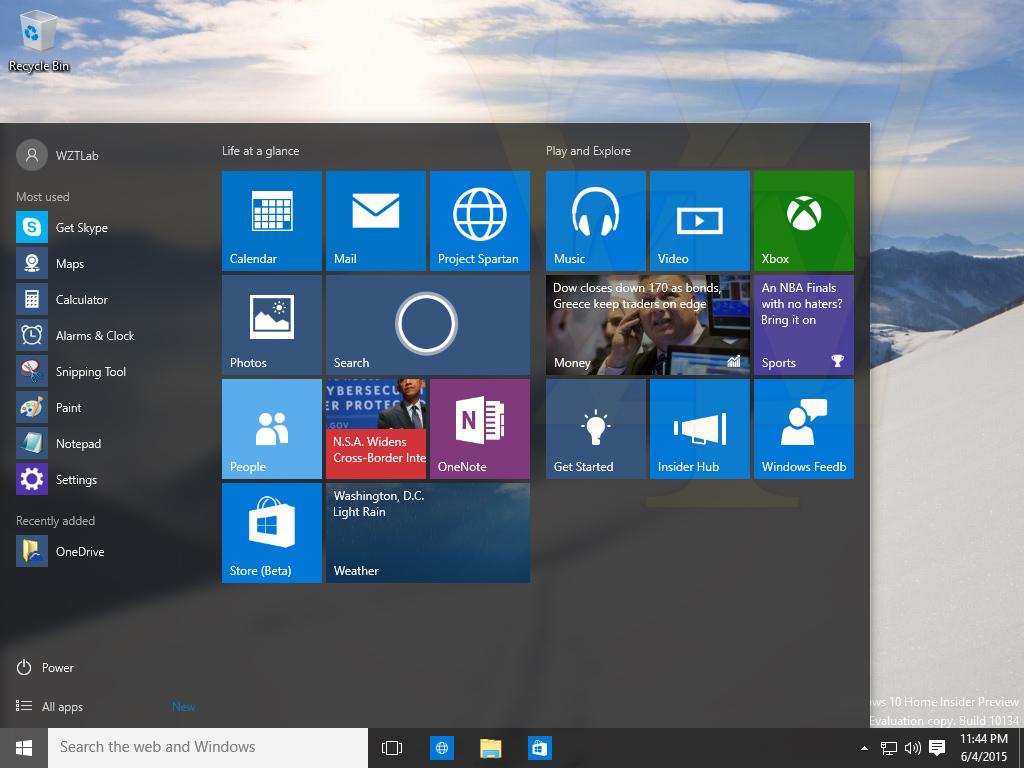This screenshot has width=1024, height=768.
Task: Open the Sports tile about NBA Finals
Action: pos(803,325)
